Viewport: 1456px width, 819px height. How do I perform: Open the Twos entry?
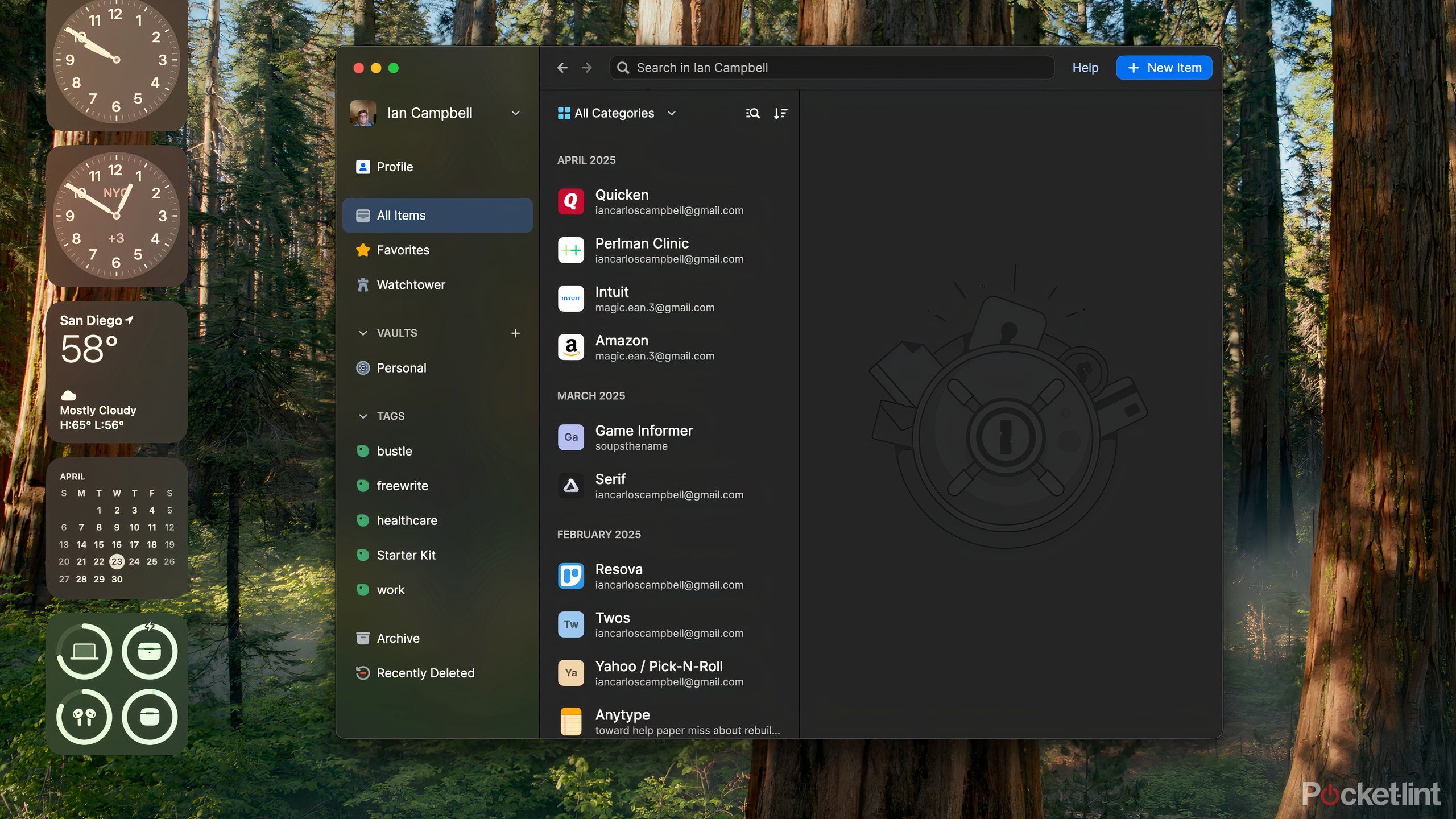point(669,624)
